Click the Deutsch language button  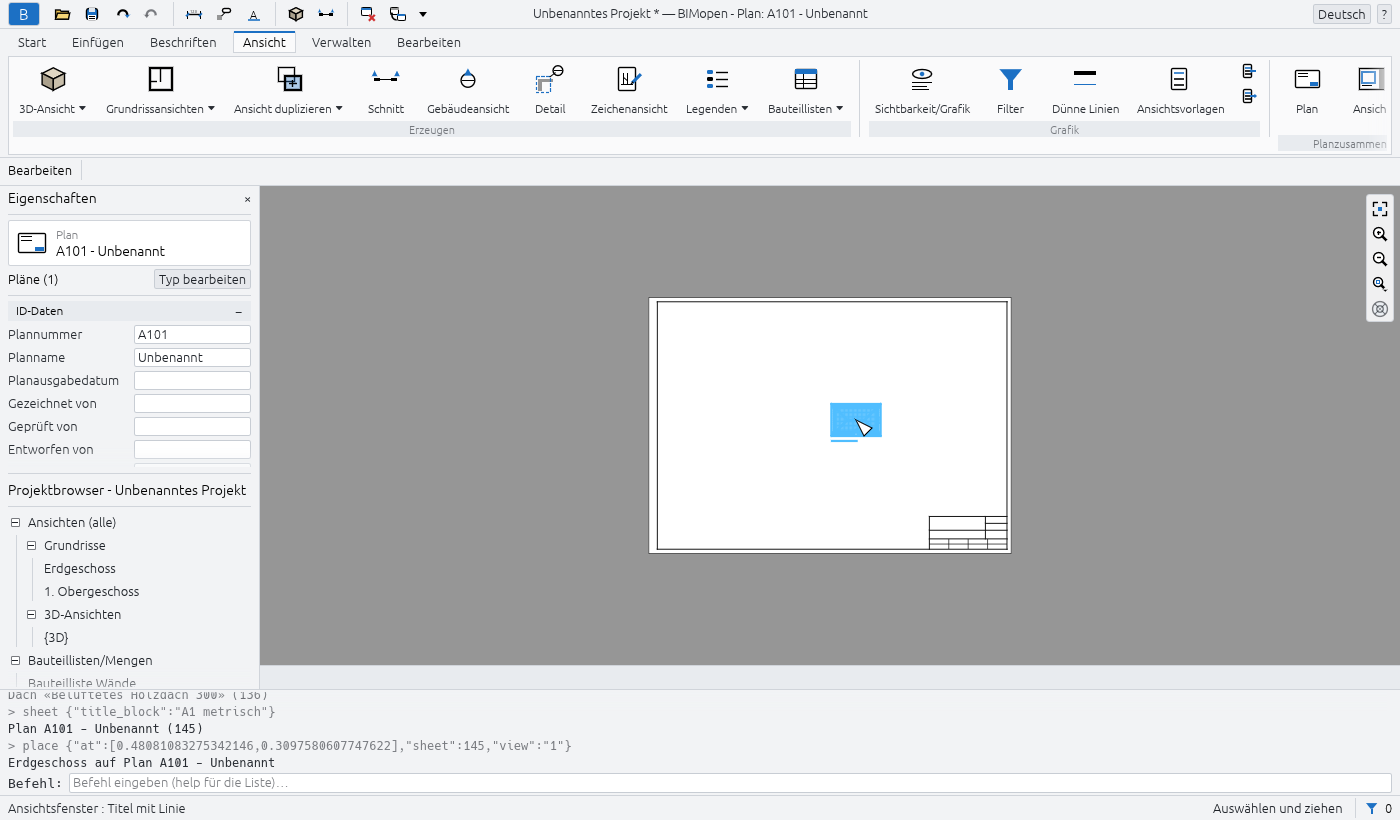tap(1341, 14)
